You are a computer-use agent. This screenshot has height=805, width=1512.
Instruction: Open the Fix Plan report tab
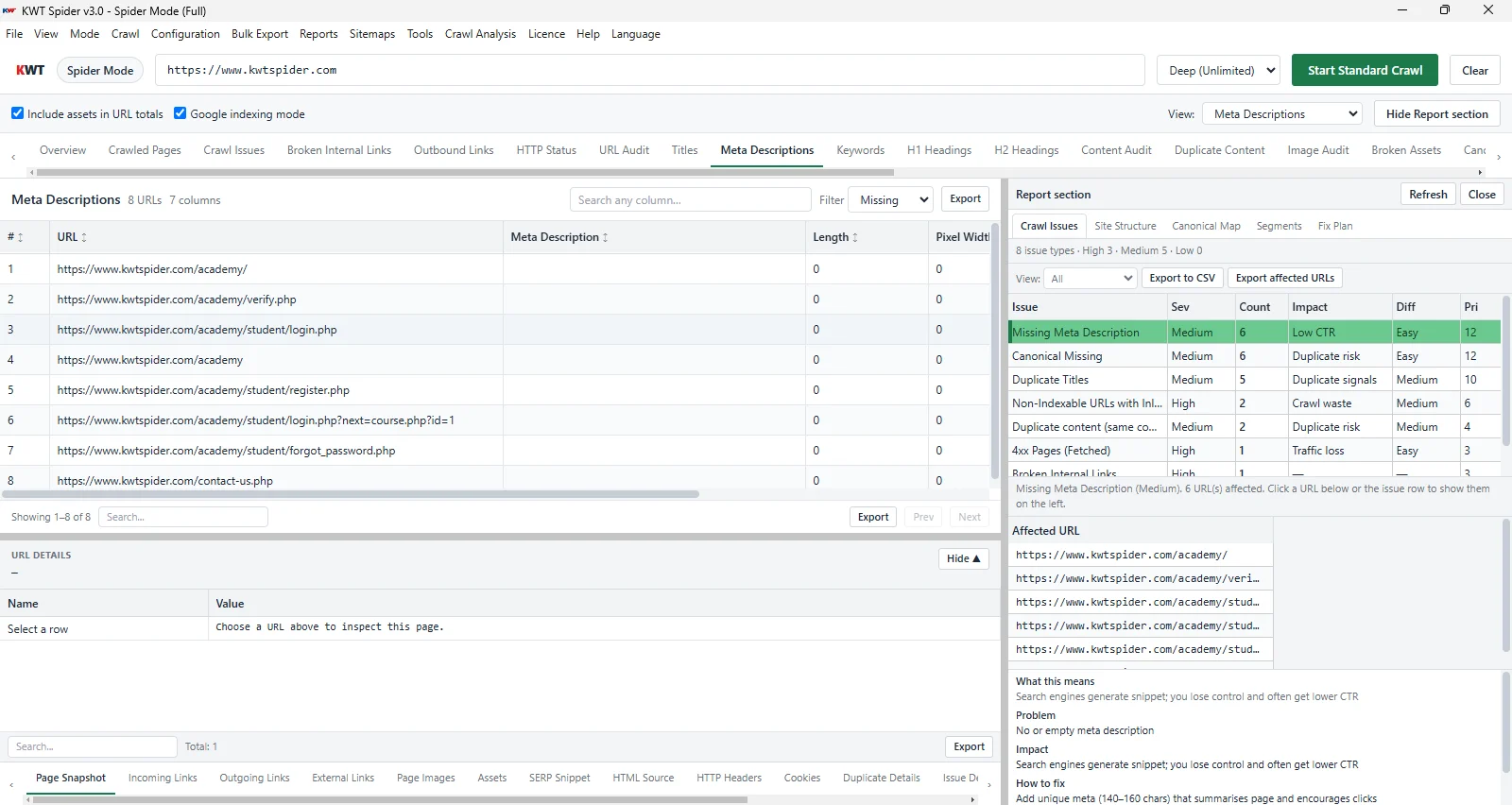pyautogui.click(x=1334, y=226)
